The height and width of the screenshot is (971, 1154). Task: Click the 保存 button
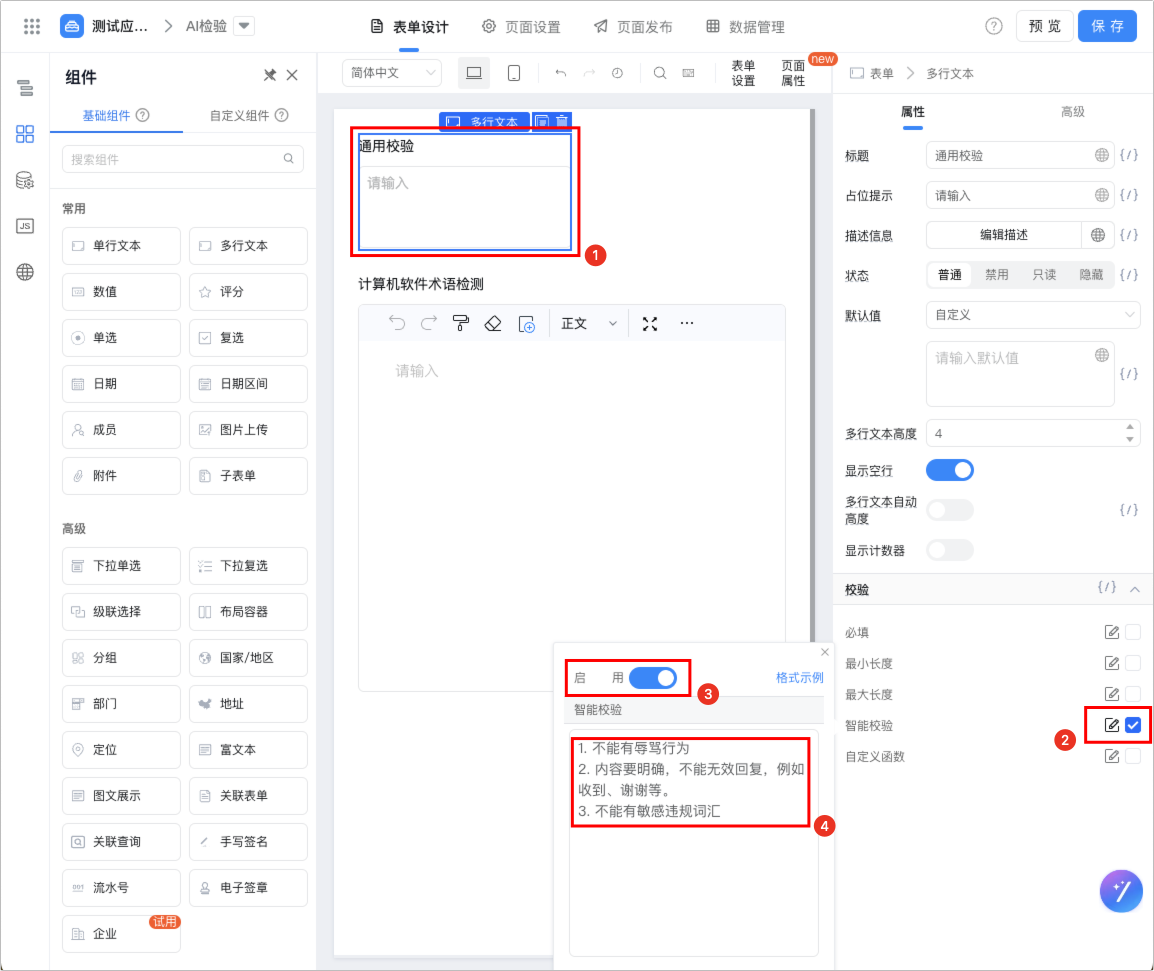click(1107, 26)
